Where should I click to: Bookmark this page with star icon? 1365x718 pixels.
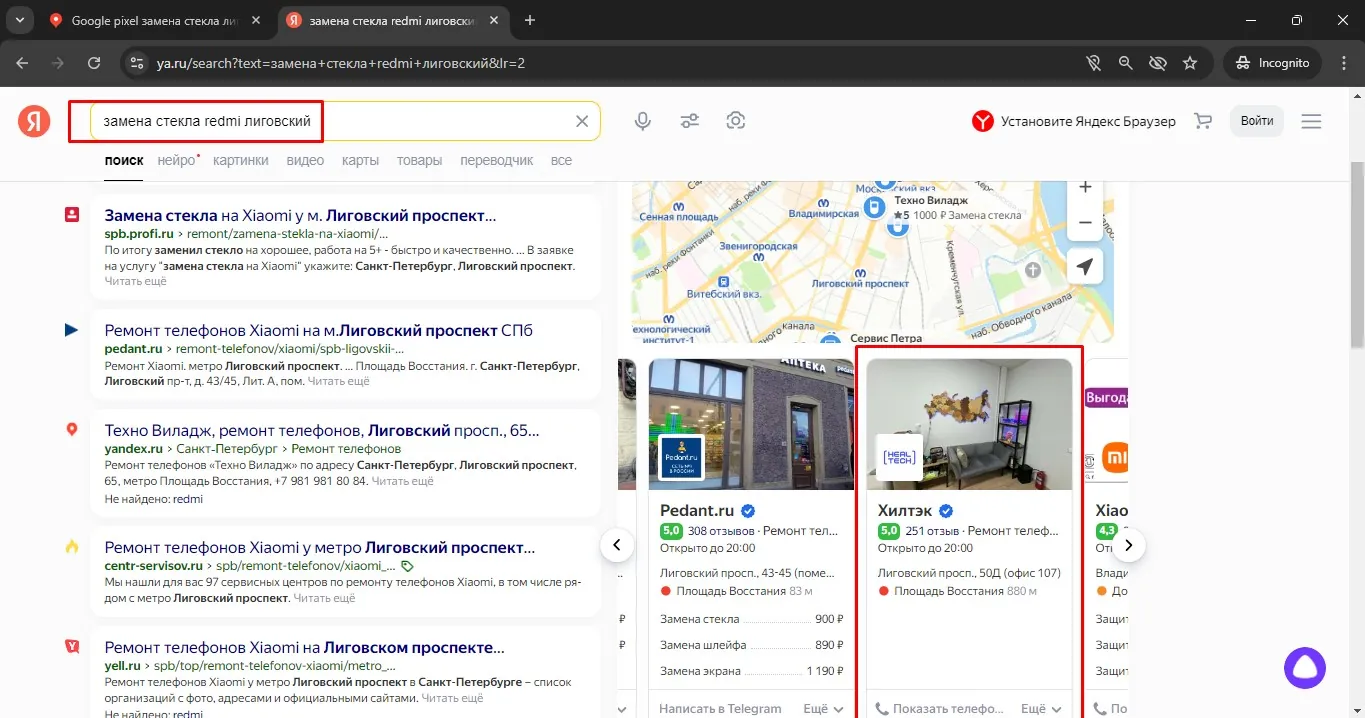(1190, 62)
